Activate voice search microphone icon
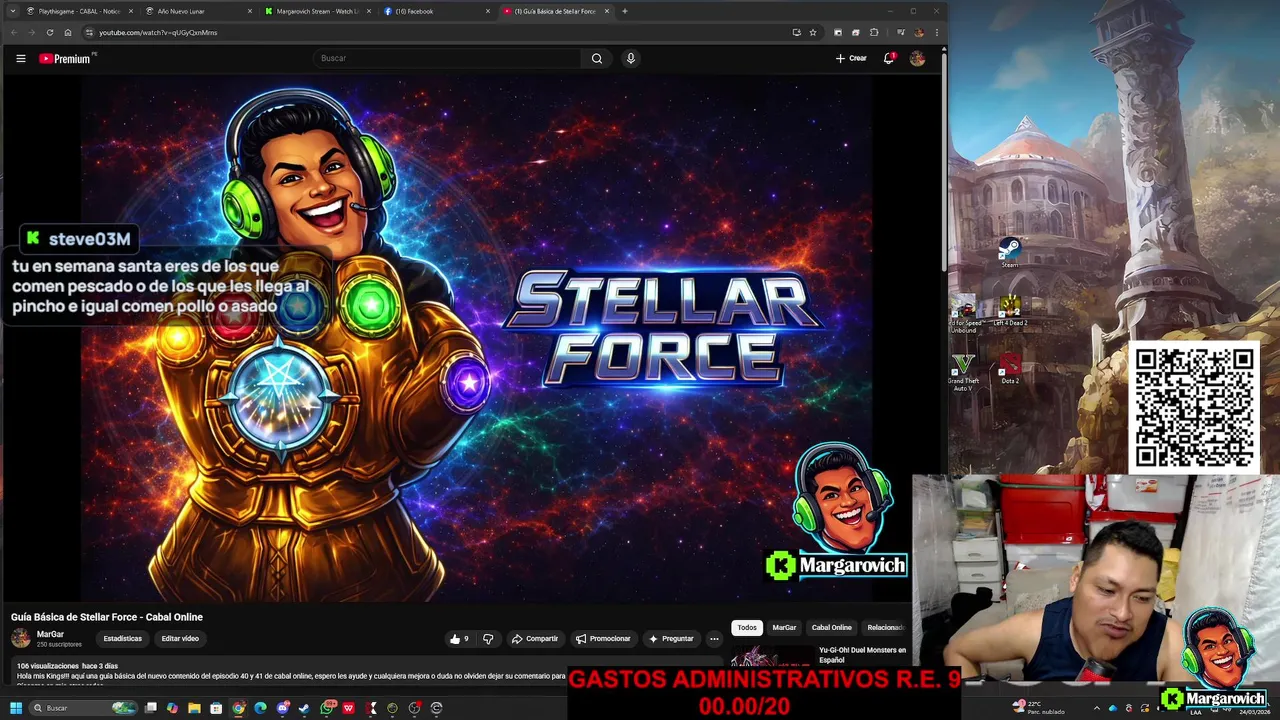The height and width of the screenshot is (720, 1280). [x=630, y=58]
